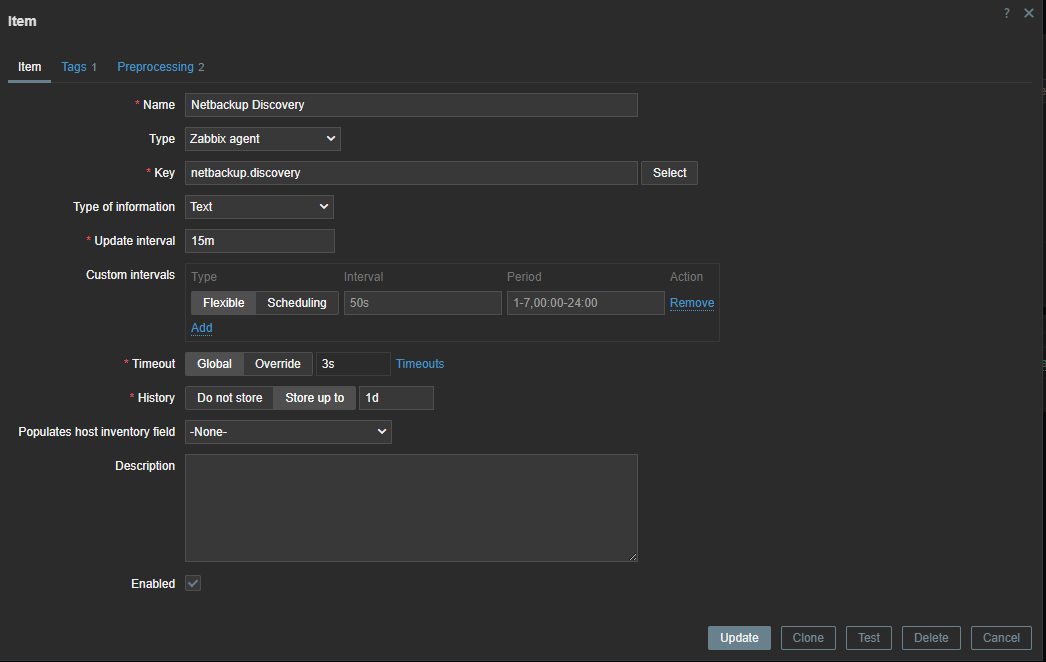The image size is (1046, 662).
Task: Remove the flexible custom interval
Action: (691, 302)
